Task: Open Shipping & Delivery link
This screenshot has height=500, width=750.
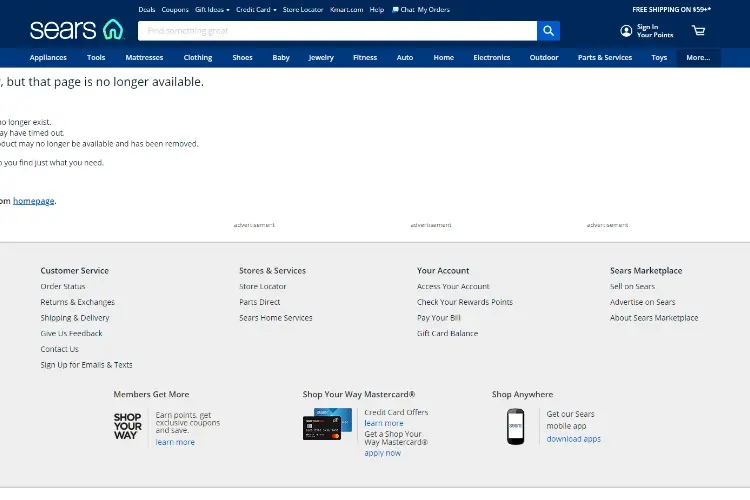Action: coord(75,318)
